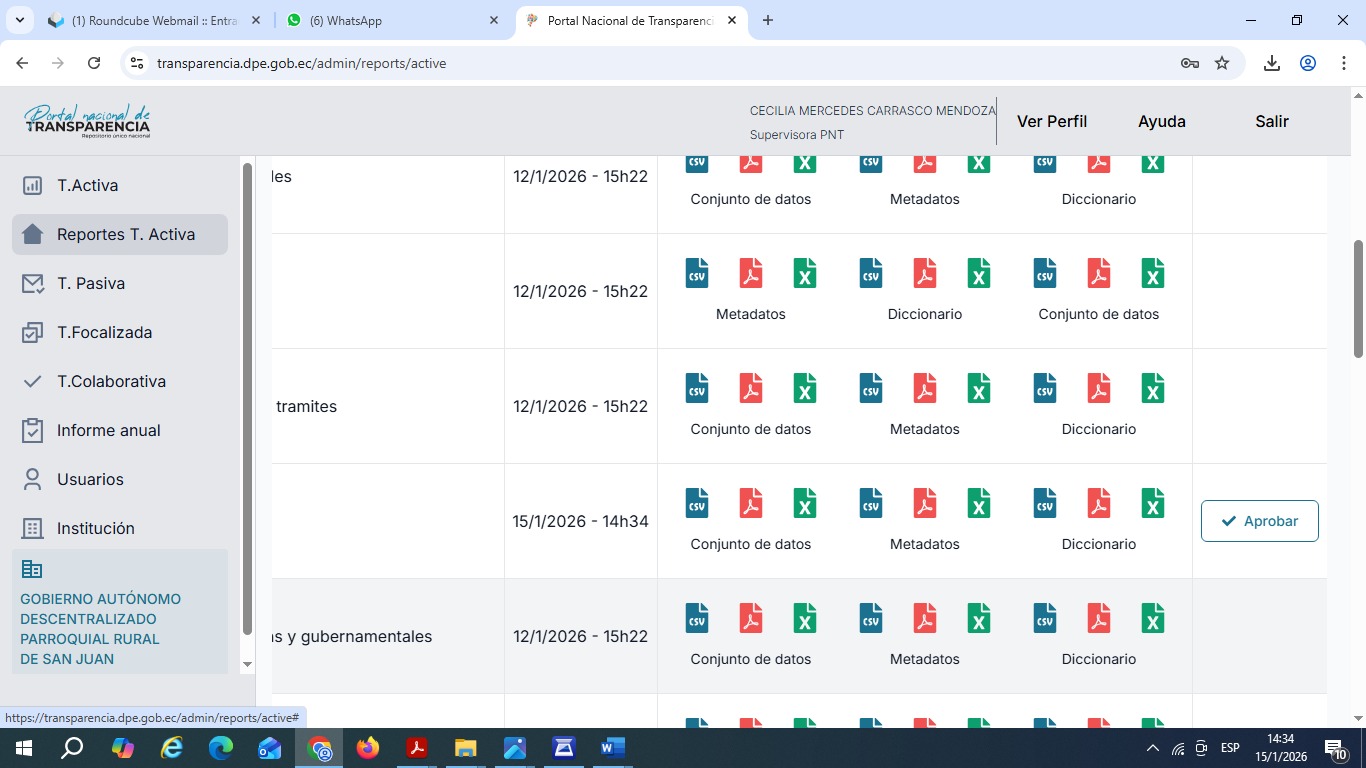
Task: Select Usuarios in the sidebar menu
Action: (90, 479)
